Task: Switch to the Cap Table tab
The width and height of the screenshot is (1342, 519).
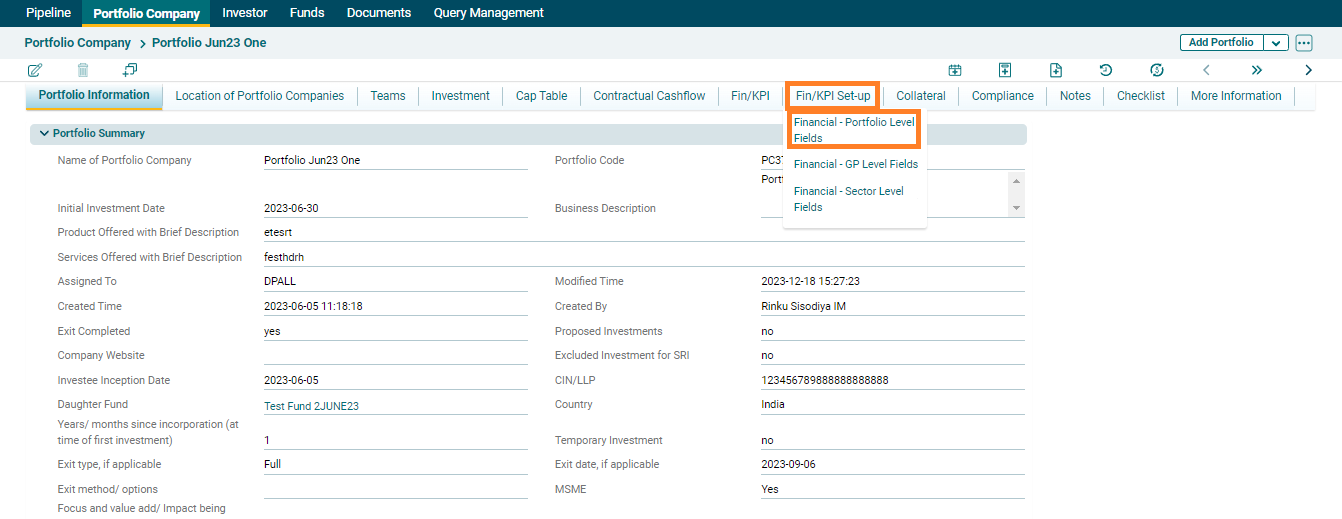Action: tap(541, 96)
